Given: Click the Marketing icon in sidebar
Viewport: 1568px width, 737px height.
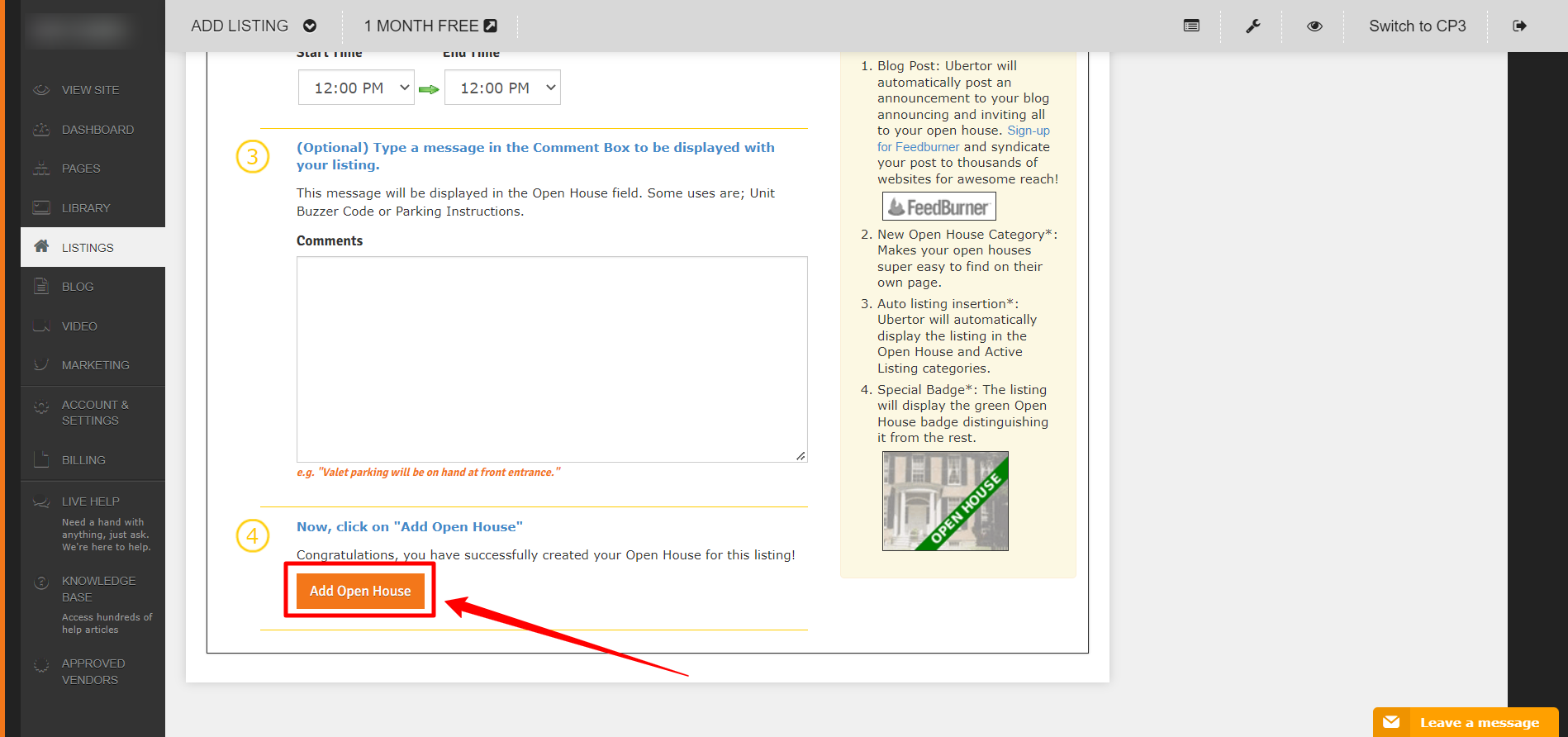Looking at the screenshot, I should click(x=41, y=364).
